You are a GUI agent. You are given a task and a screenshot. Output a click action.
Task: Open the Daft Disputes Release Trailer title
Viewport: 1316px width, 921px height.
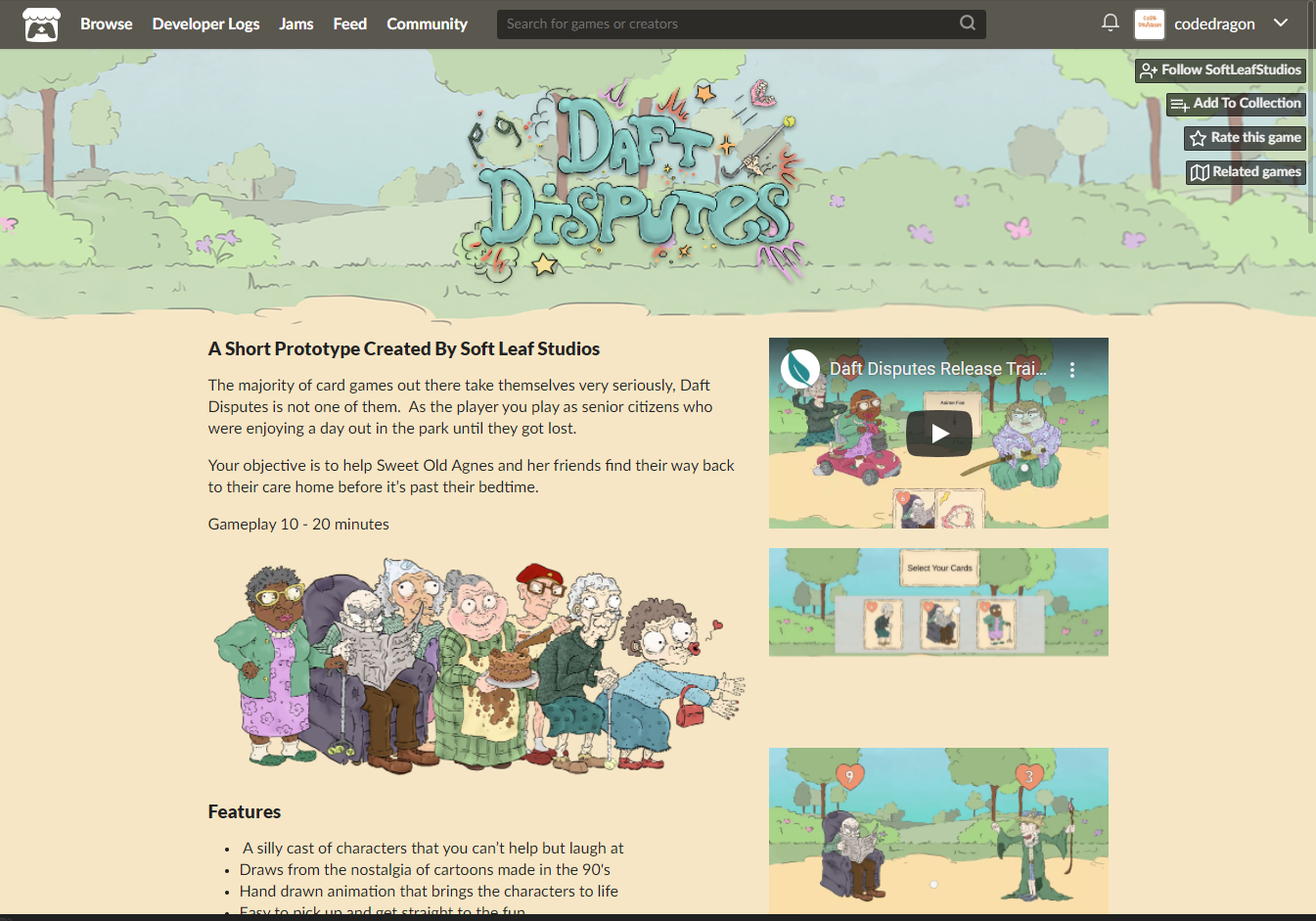[x=938, y=369]
